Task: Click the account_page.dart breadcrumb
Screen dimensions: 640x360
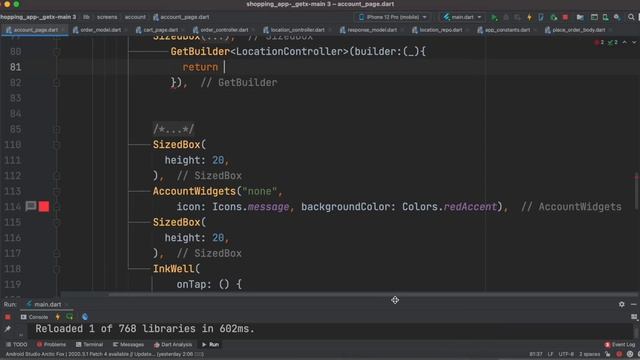Action: (181, 17)
